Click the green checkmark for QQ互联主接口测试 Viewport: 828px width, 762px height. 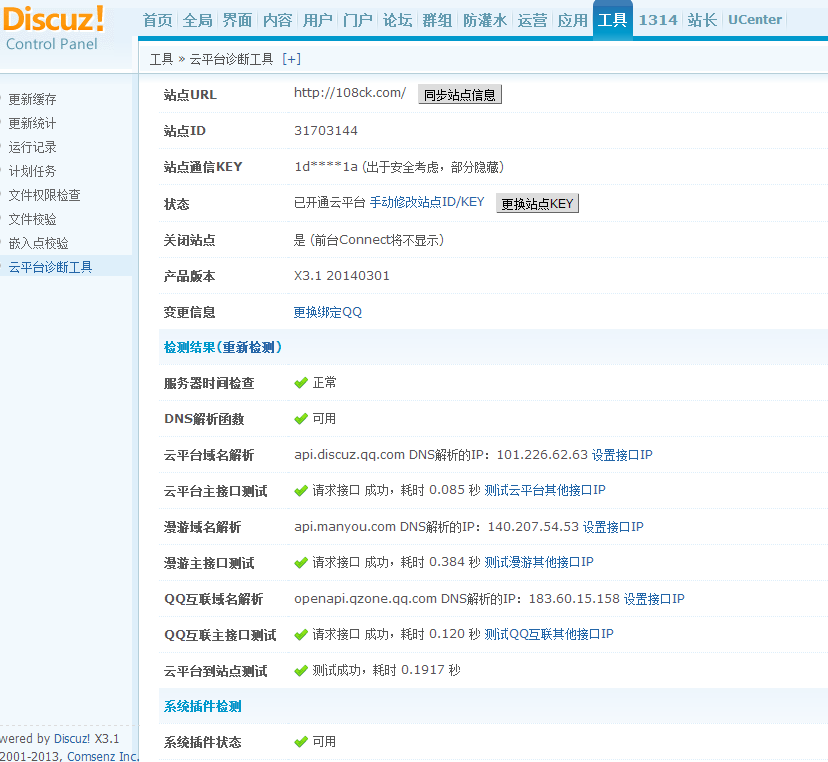tap(301, 635)
